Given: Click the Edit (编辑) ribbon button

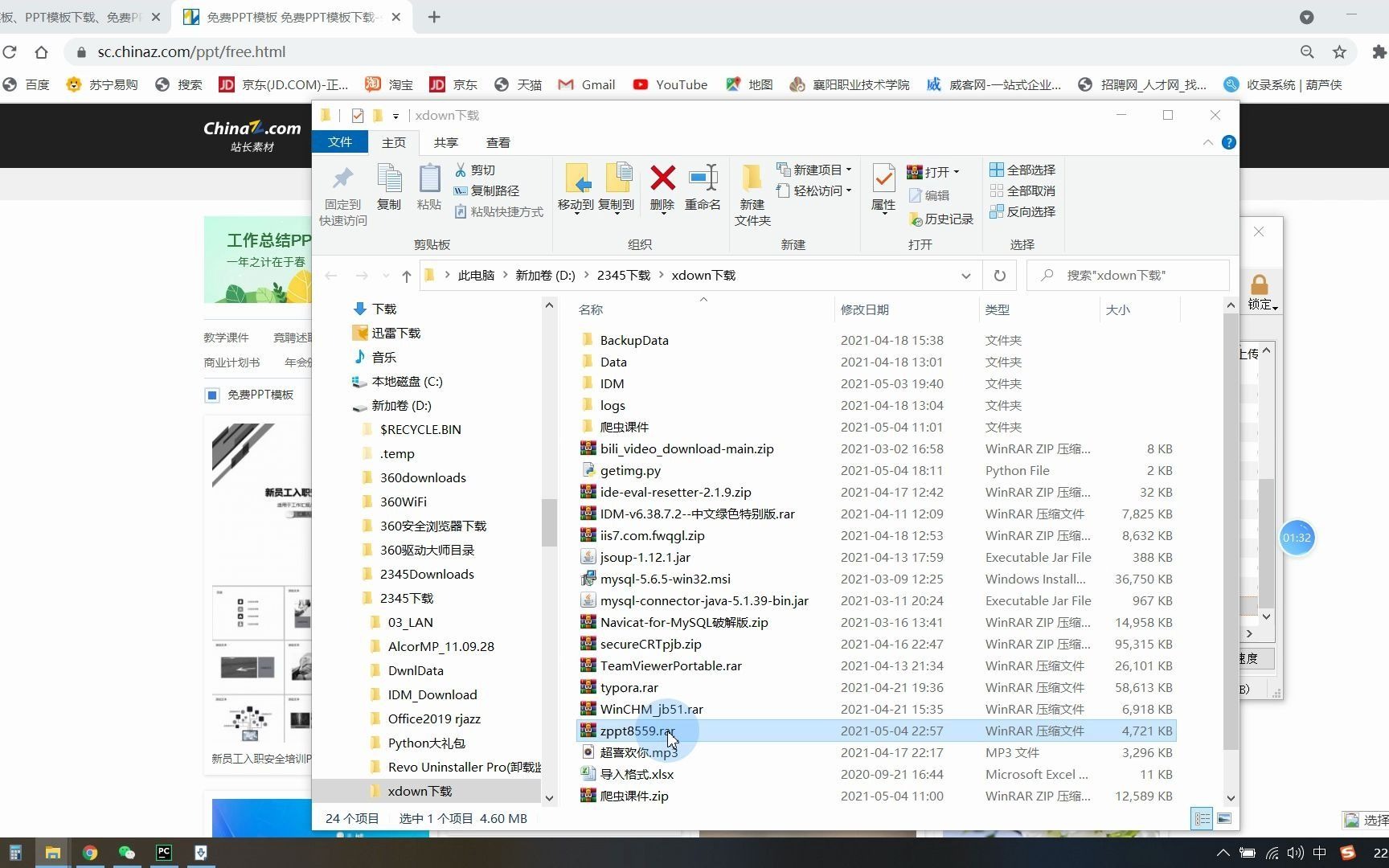Looking at the screenshot, I should (x=929, y=195).
